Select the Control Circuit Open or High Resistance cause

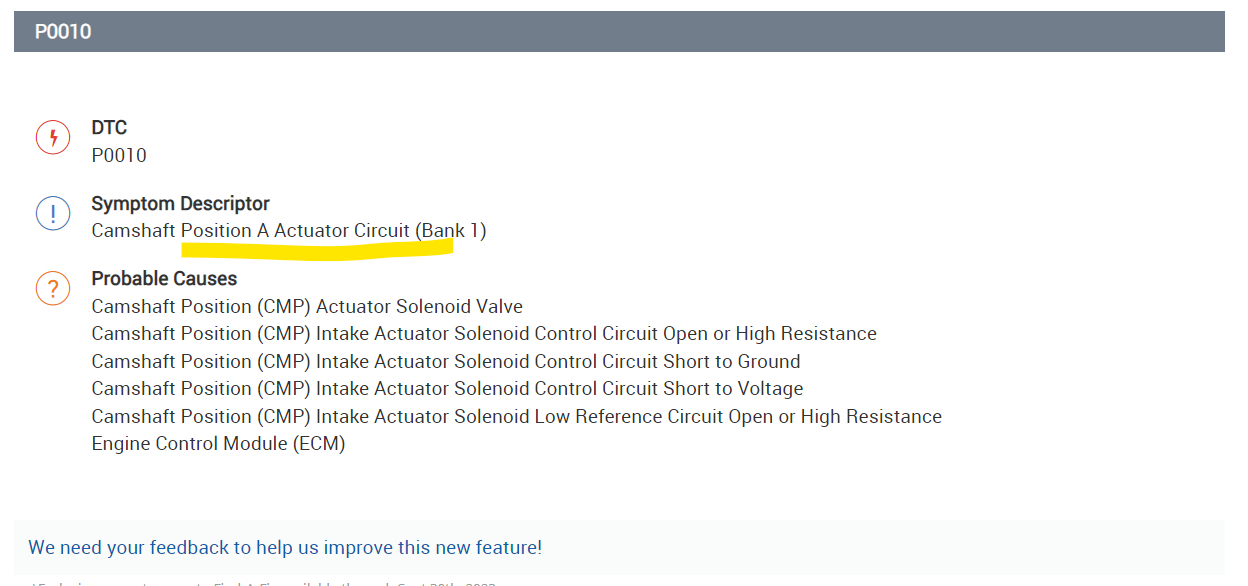(484, 334)
